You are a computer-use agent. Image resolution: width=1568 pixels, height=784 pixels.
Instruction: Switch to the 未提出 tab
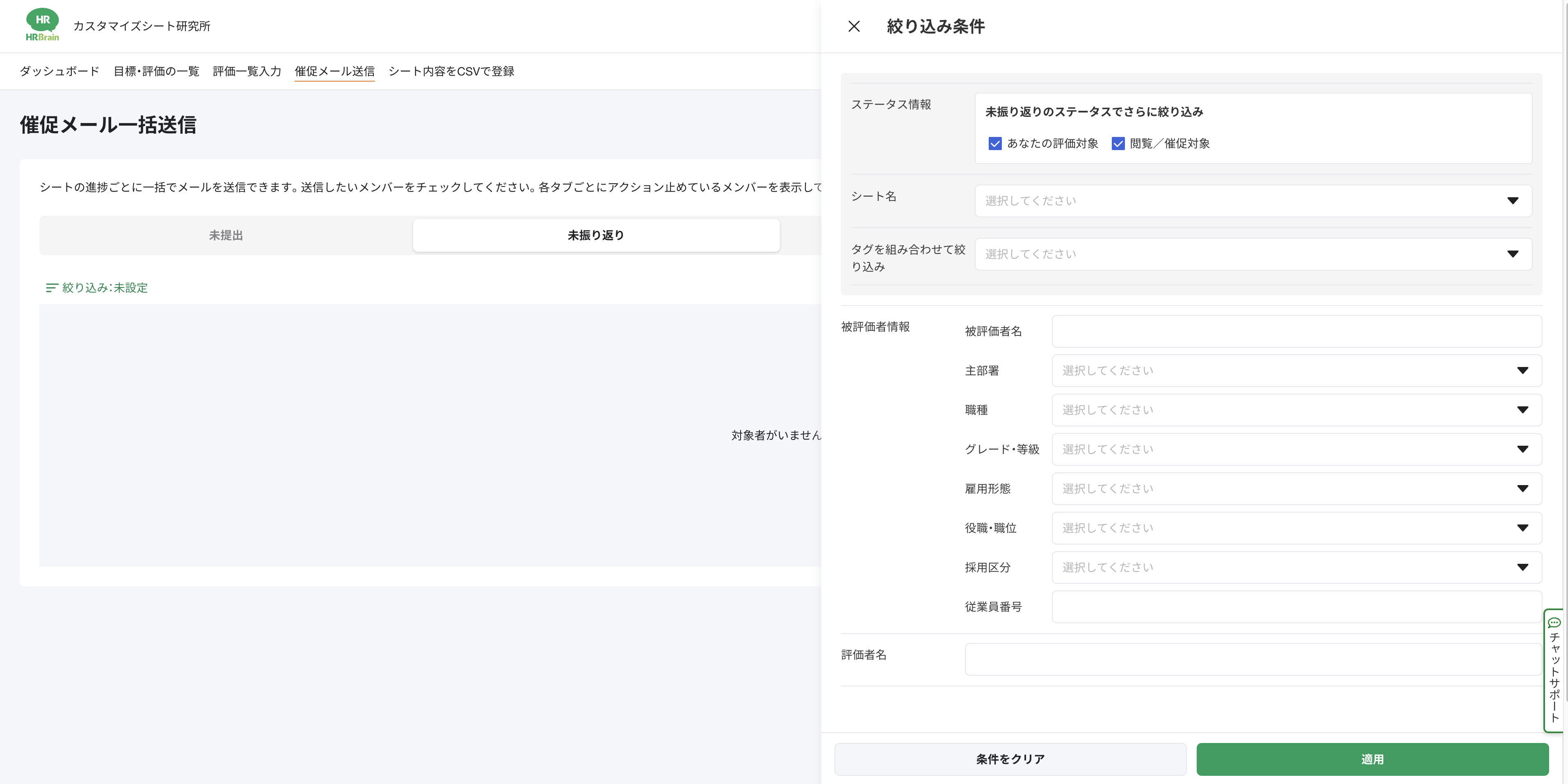(x=225, y=235)
